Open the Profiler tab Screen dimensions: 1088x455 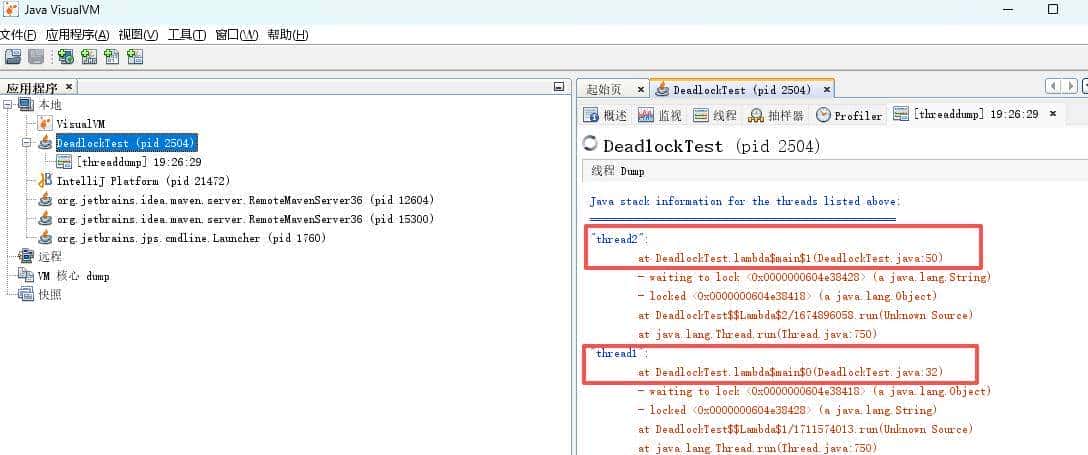(849, 116)
